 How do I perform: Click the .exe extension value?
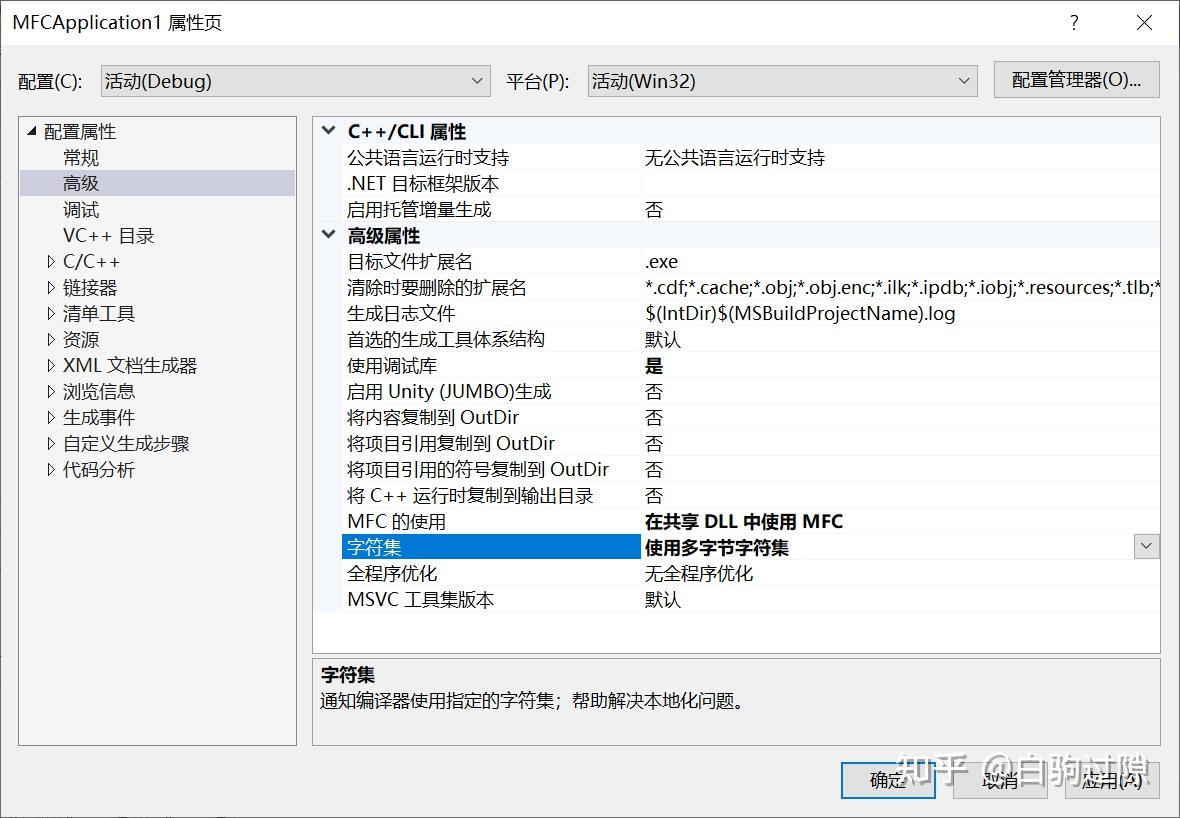[x=661, y=261]
